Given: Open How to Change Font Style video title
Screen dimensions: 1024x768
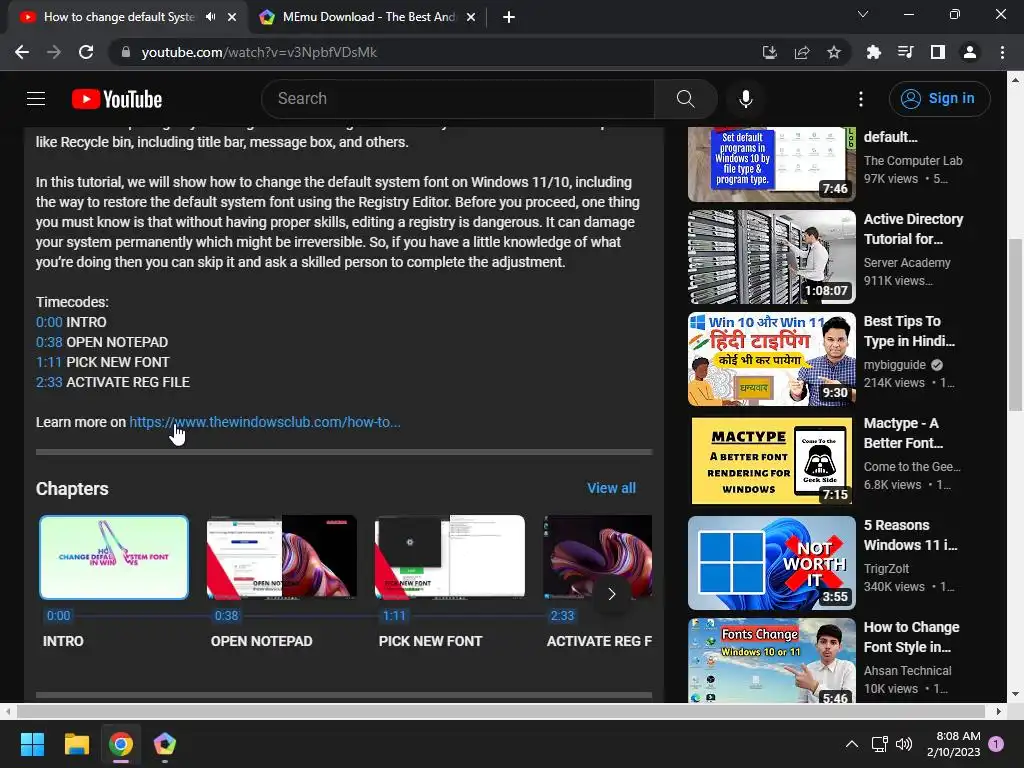Looking at the screenshot, I should (x=912, y=637).
